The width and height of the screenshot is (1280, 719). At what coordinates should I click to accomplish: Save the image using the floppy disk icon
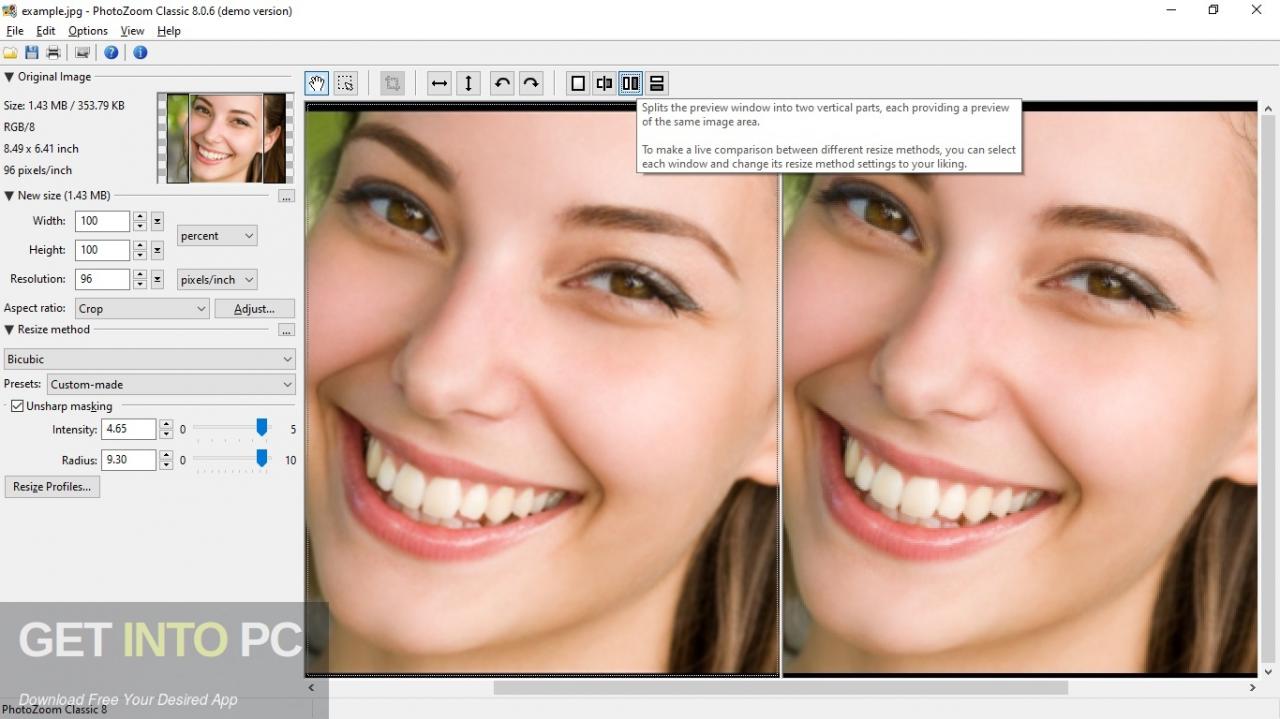(32, 52)
